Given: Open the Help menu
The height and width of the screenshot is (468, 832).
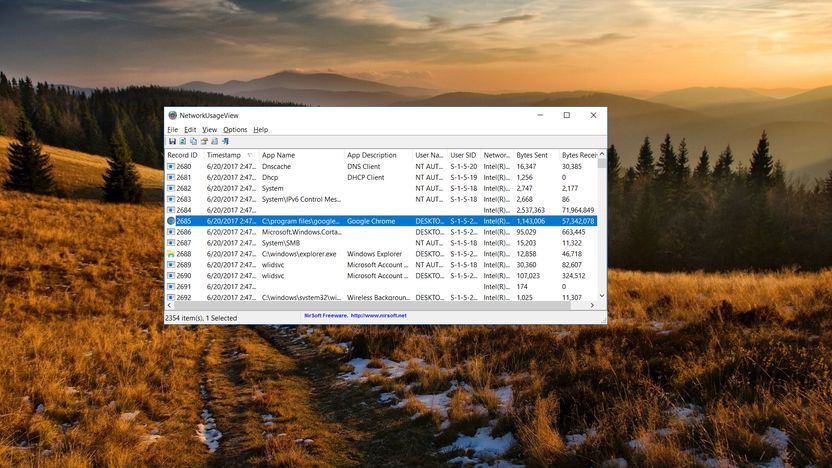Looking at the screenshot, I should coord(261,129).
